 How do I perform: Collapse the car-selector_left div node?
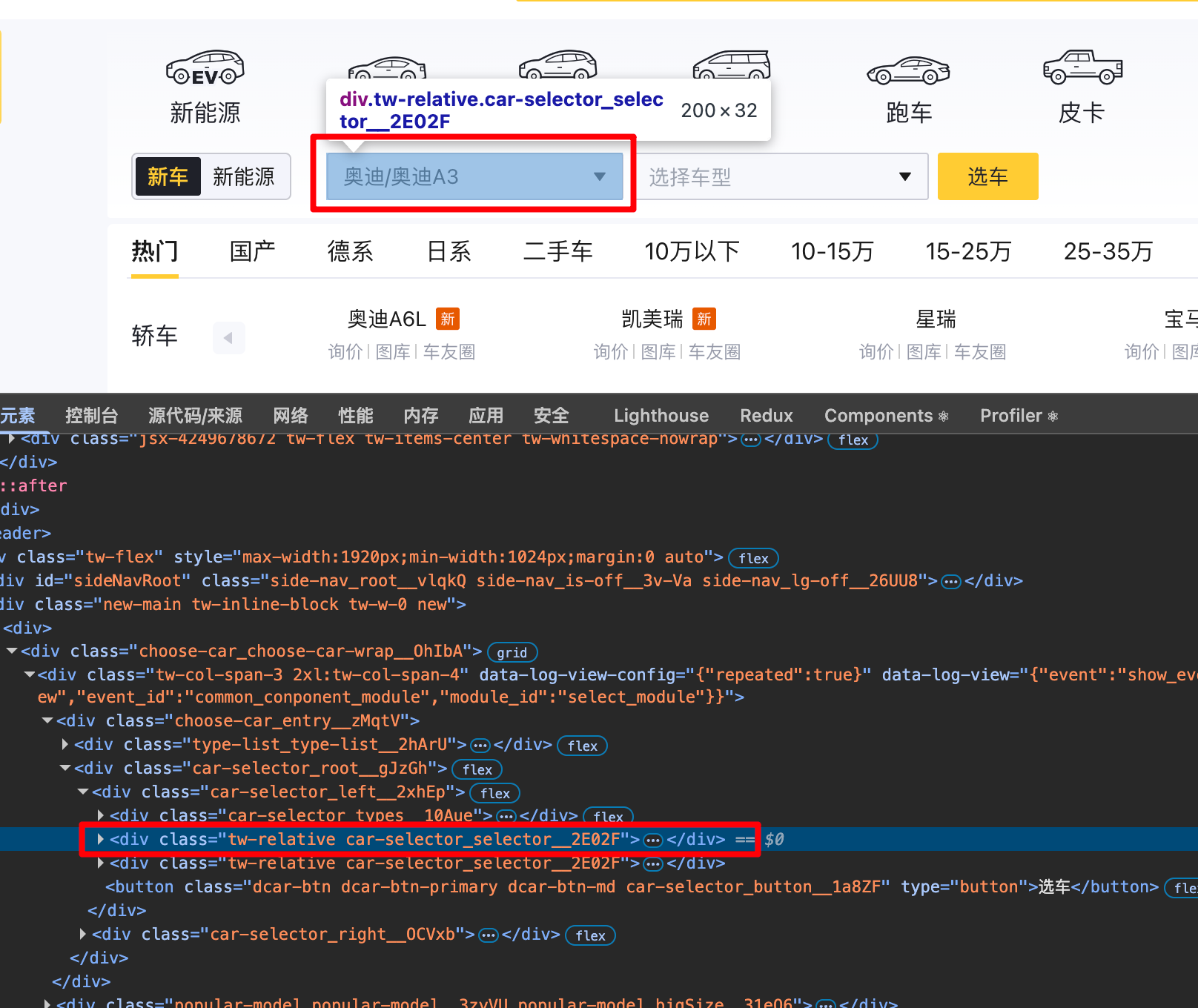point(83,792)
